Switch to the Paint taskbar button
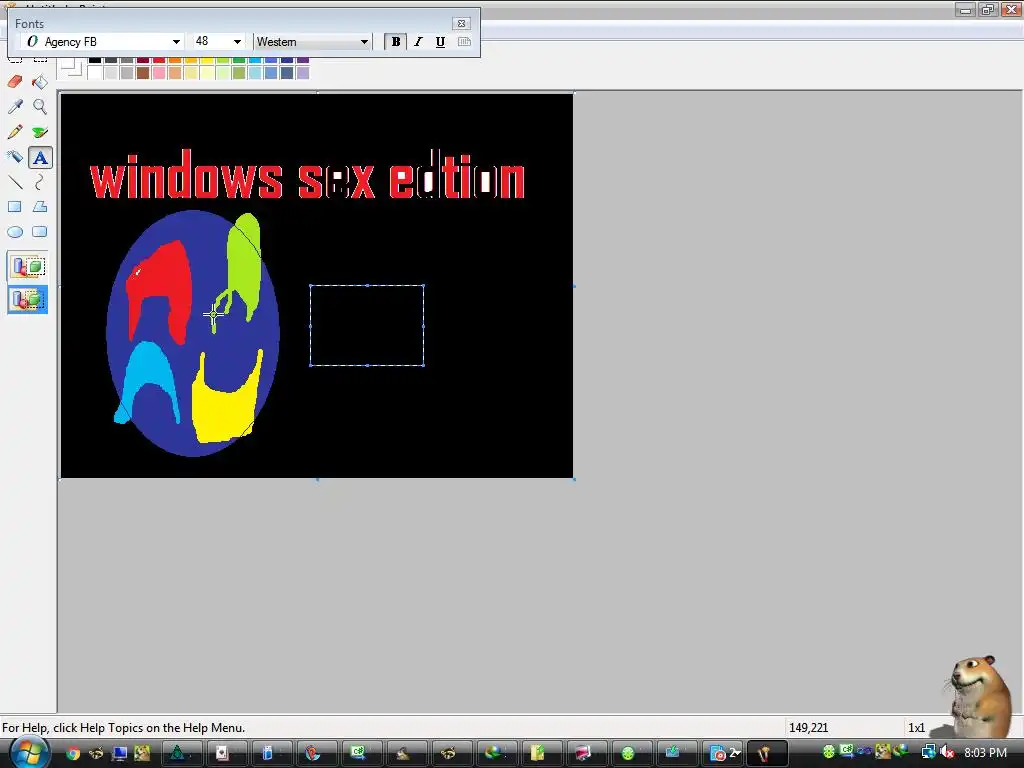Screen dimensions: 1024x768 tap(766, 754)
